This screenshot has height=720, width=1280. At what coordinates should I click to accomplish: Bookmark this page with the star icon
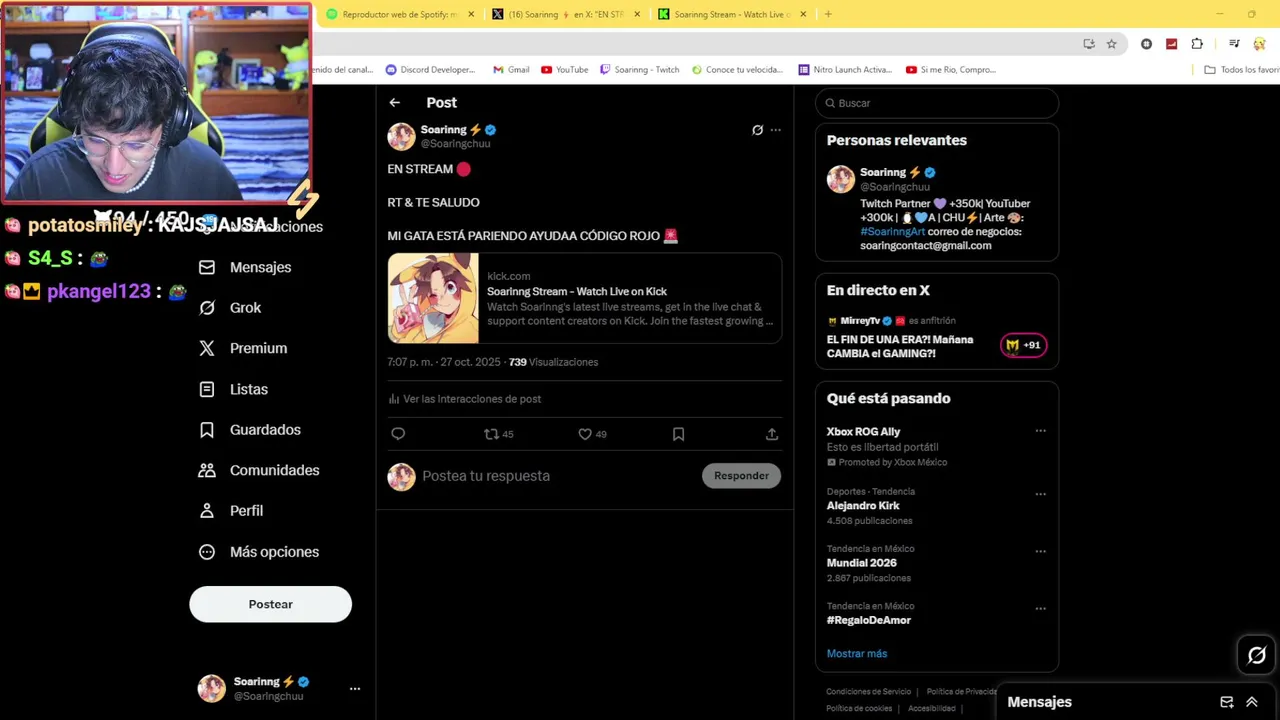click(1111, 44)
